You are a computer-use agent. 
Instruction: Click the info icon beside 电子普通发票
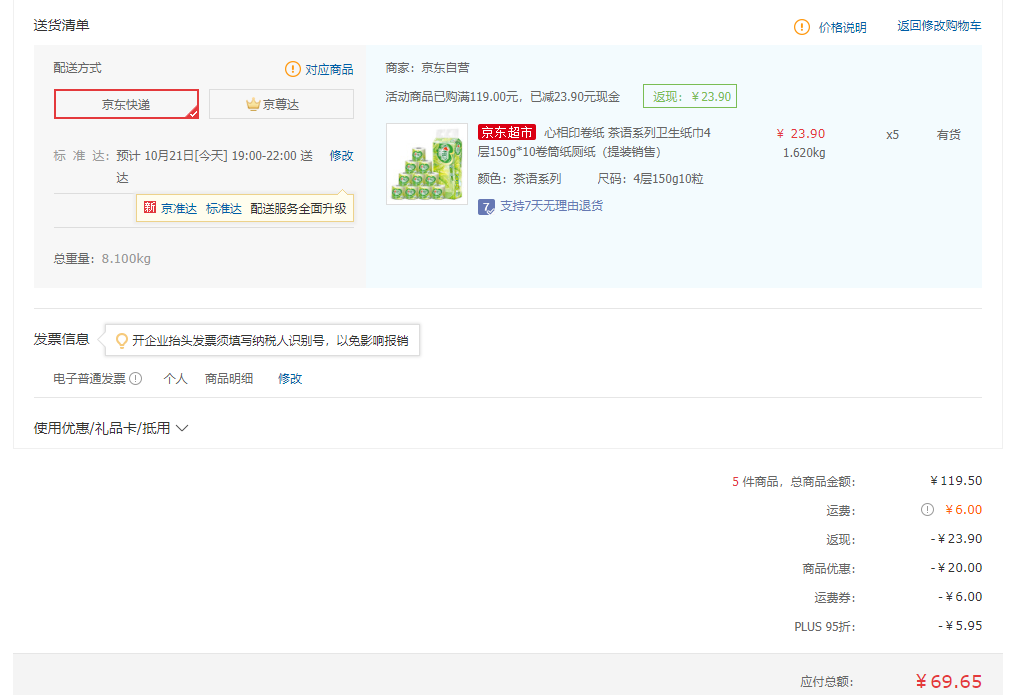(136, 379)
